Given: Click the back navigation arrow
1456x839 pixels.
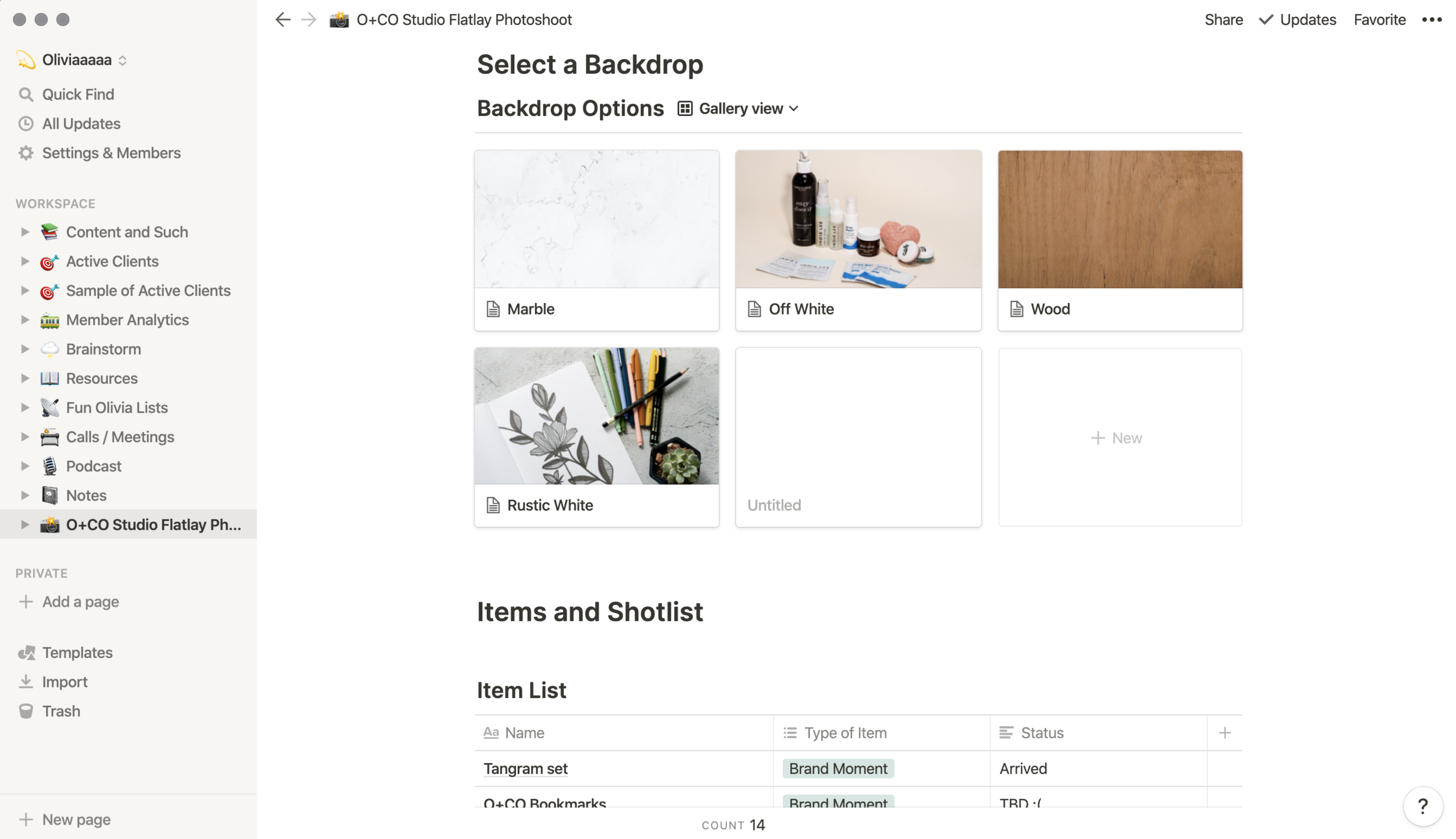Looking at the screenshot, I should 282,20.
